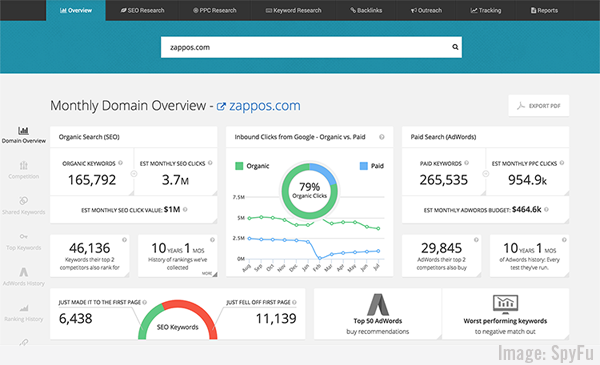
Task: Toggle Paid series in chart legend
Action: 372,166
